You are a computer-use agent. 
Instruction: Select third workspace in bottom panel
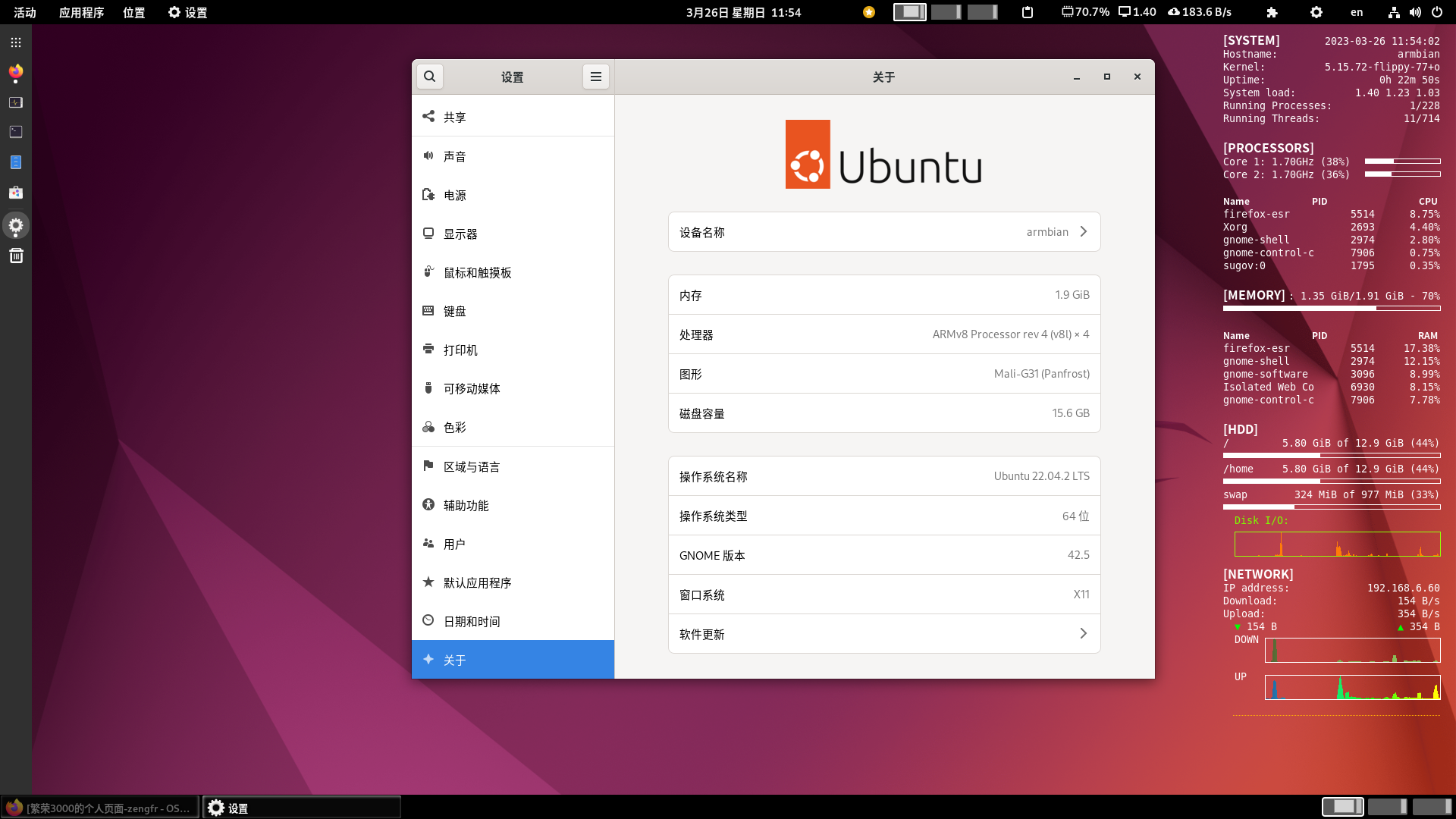tap(1432, 807)
